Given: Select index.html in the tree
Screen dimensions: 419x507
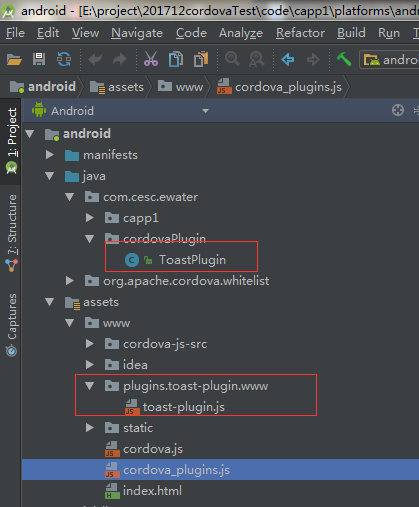Looking at the screenshot, I should pyautogui.click(x=152, y=491).
